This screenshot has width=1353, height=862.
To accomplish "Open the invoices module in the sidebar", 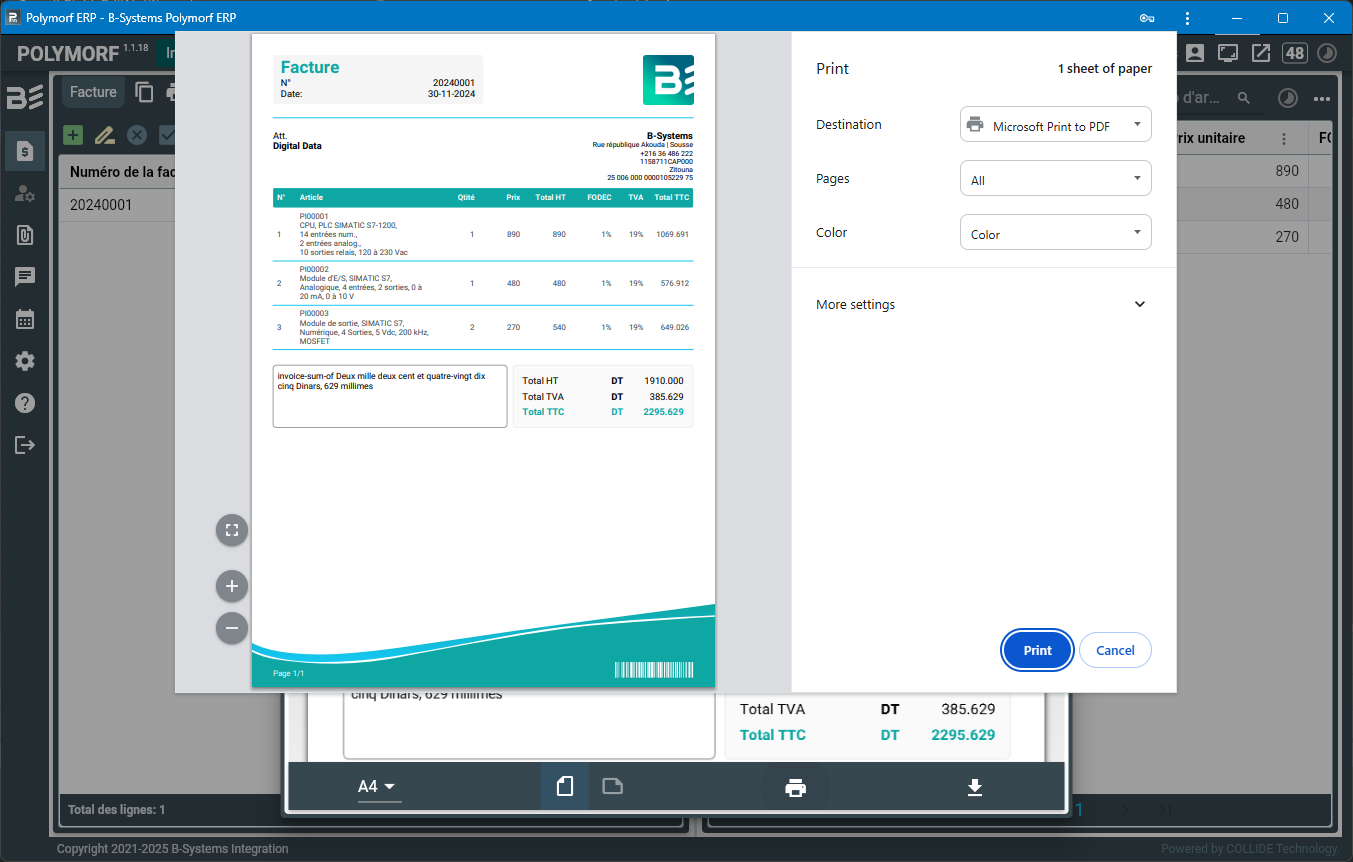I will [25, 151].
